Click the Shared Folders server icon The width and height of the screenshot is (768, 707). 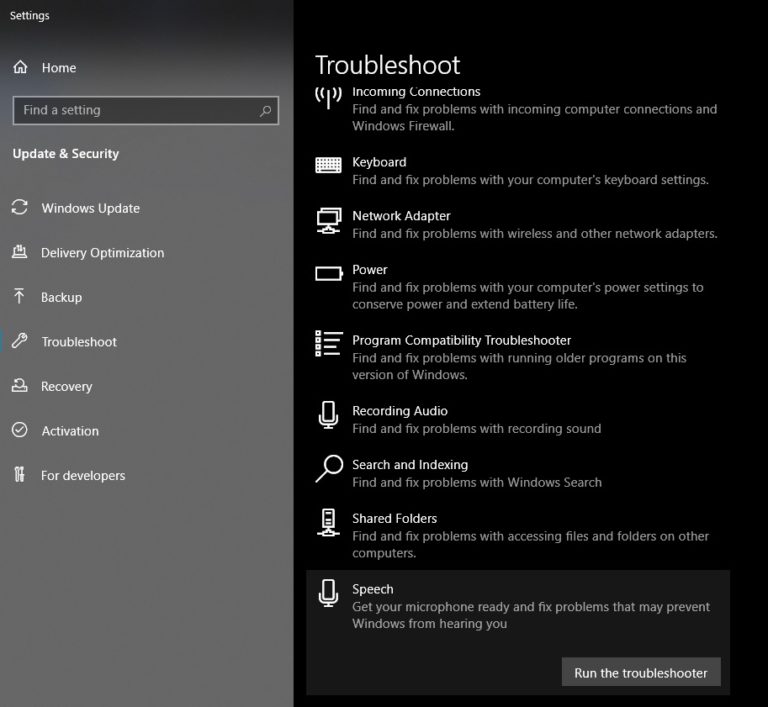coord(328,522)
